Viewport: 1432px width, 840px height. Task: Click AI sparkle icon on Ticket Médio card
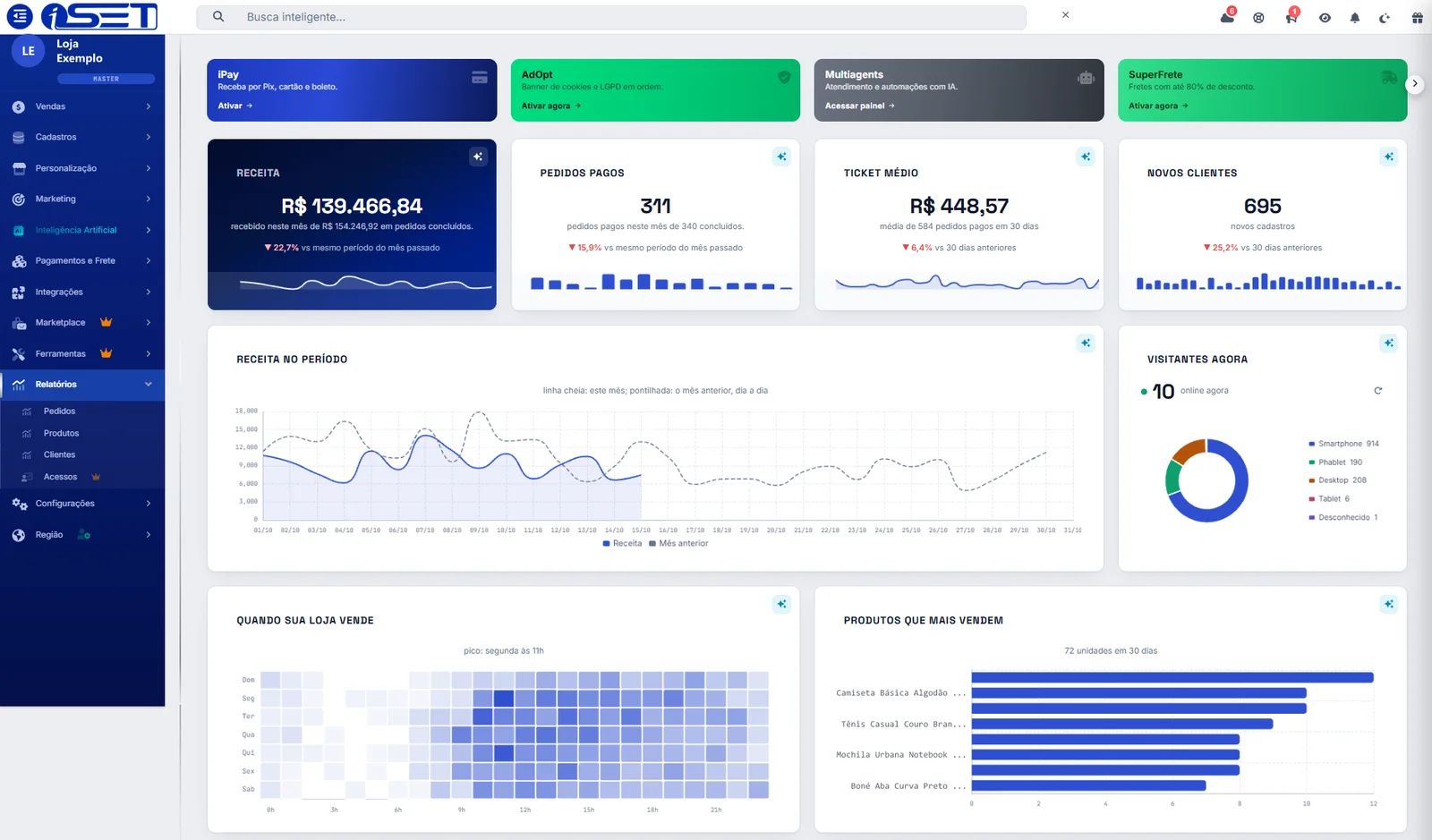click(1085, 157)
